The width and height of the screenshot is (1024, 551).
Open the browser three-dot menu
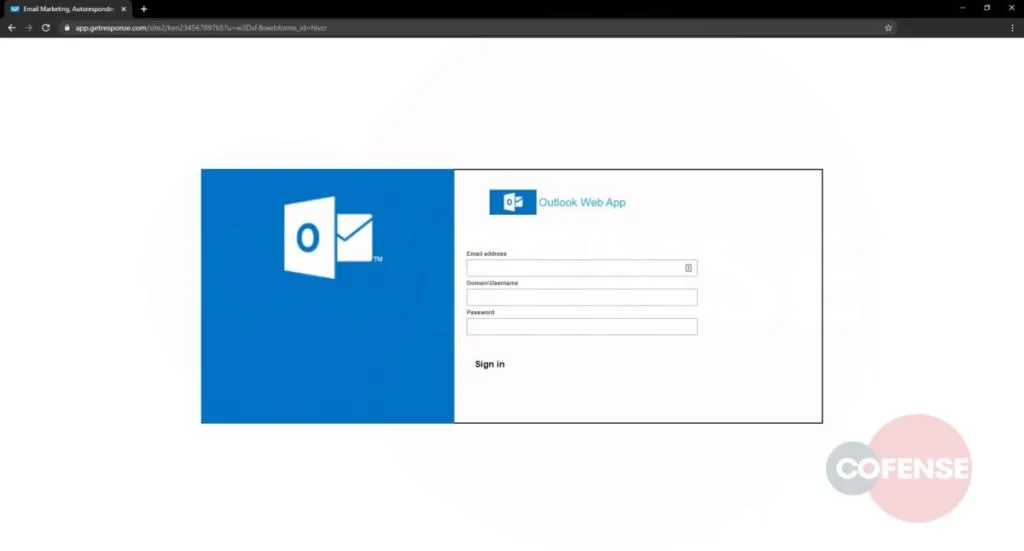tap(1012, 28)
